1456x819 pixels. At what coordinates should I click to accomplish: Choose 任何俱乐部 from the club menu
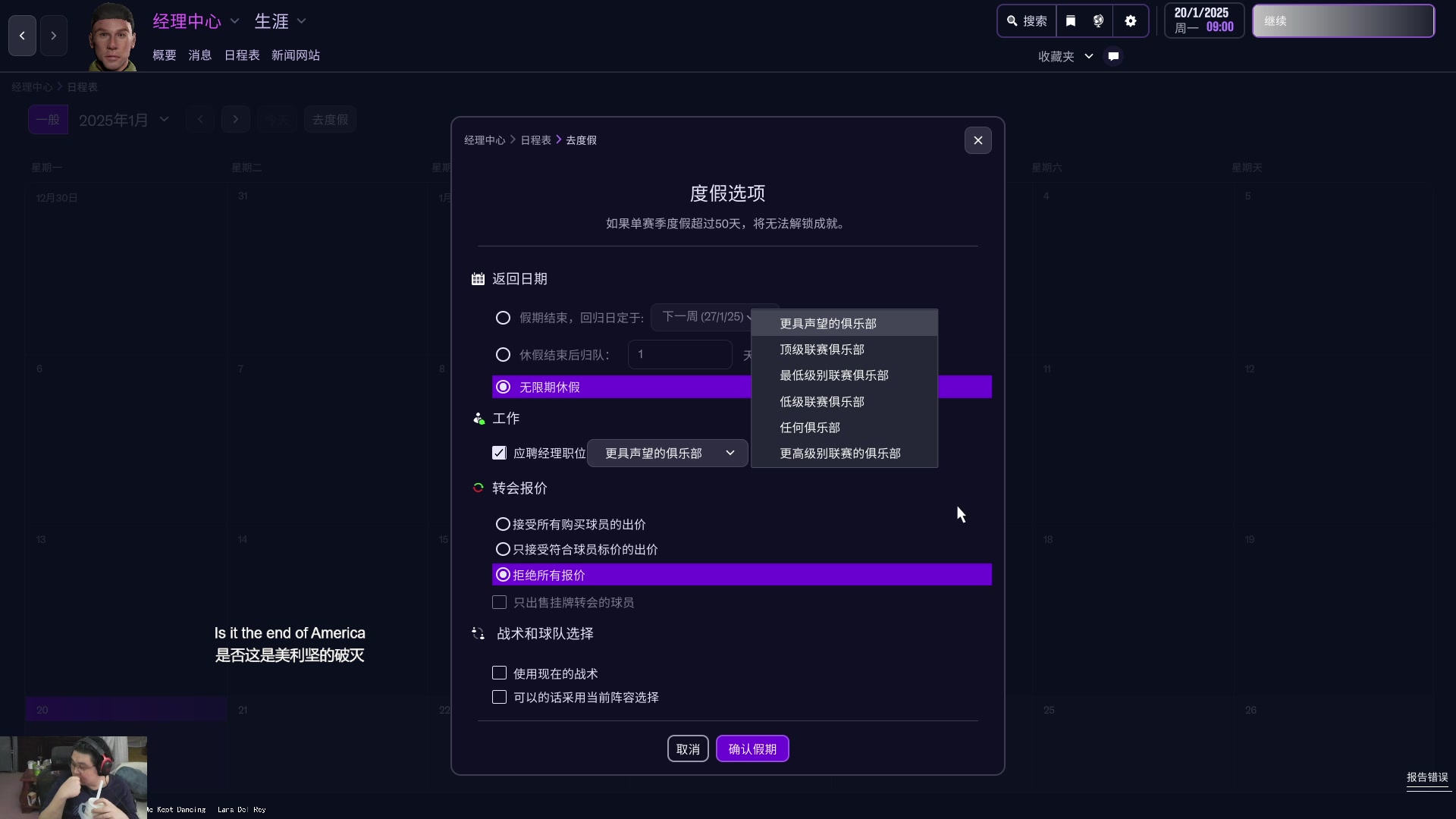[x=809, y=428]
